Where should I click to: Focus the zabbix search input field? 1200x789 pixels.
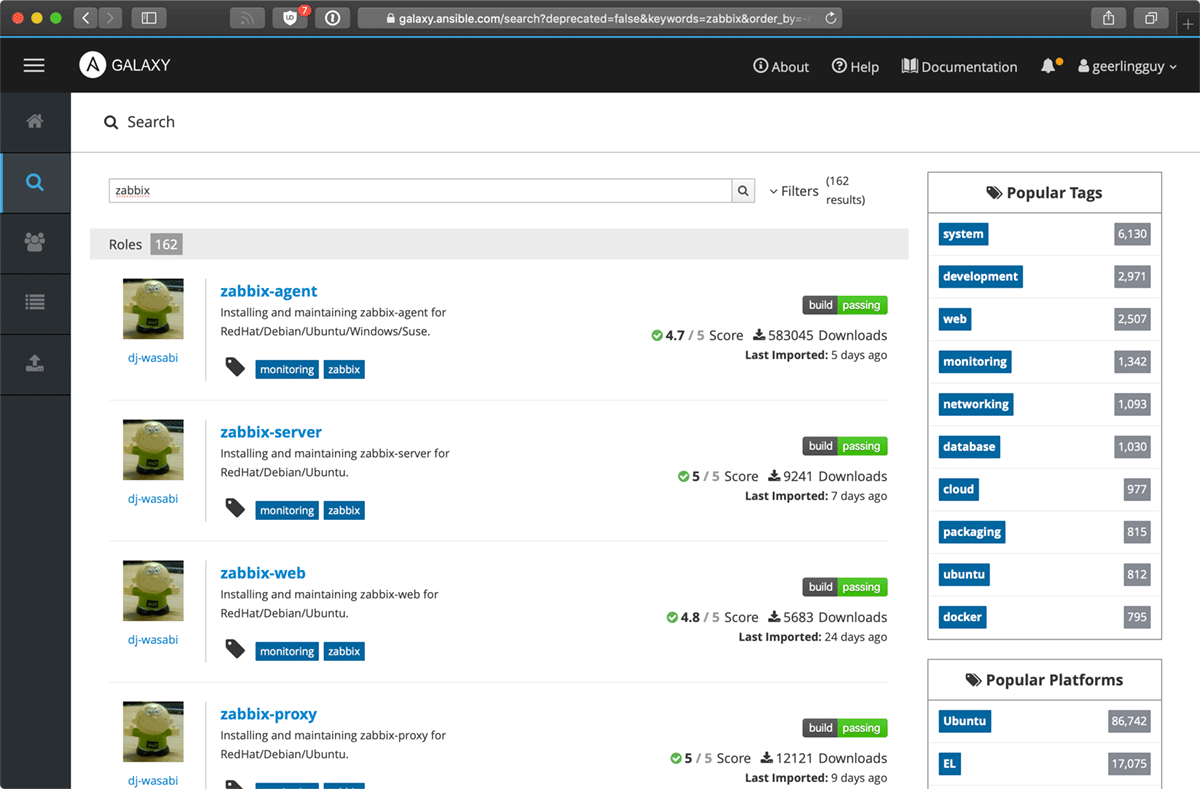[x=420, y=190]
